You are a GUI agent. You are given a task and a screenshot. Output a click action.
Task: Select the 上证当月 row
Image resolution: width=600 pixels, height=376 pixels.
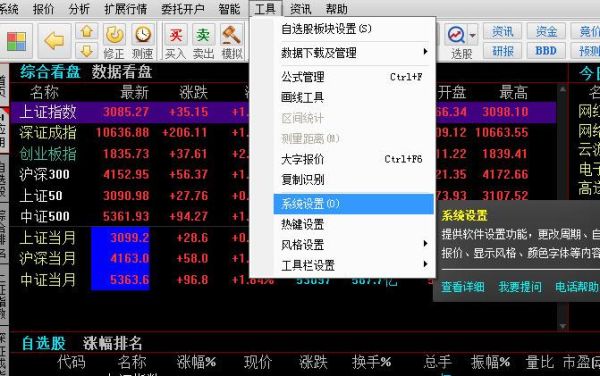283,238
